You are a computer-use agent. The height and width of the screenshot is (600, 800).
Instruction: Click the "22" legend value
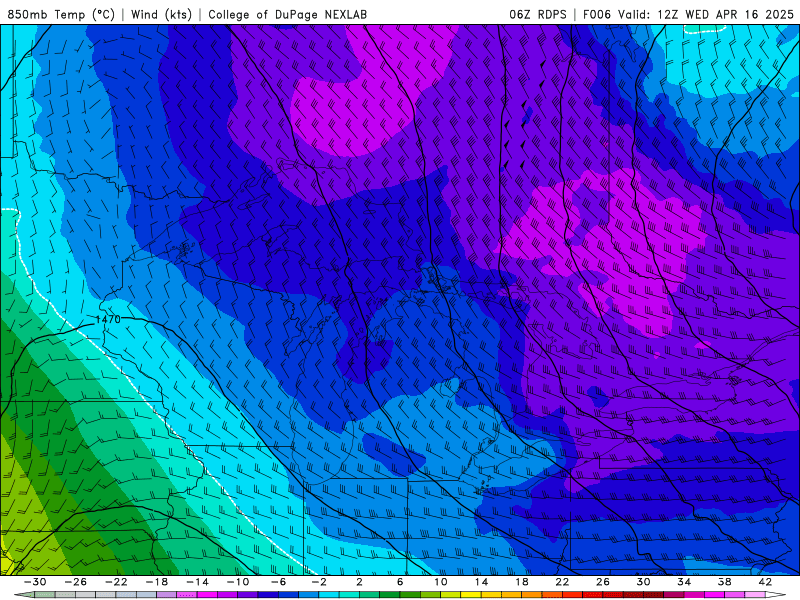(x=562, y=582)
